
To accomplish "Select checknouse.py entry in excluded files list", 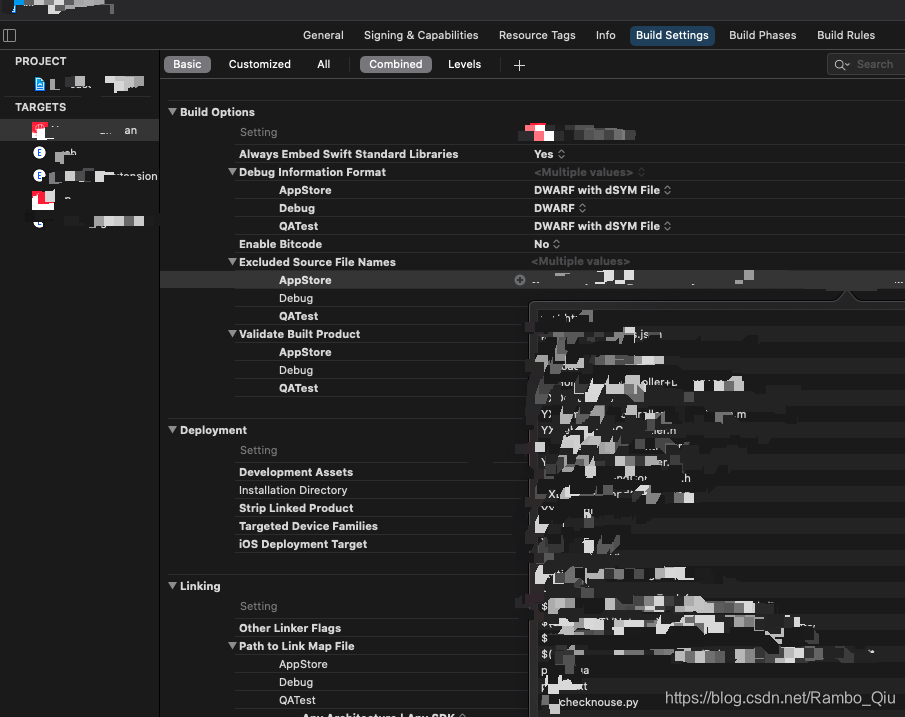I will click(x=599, y=702).
